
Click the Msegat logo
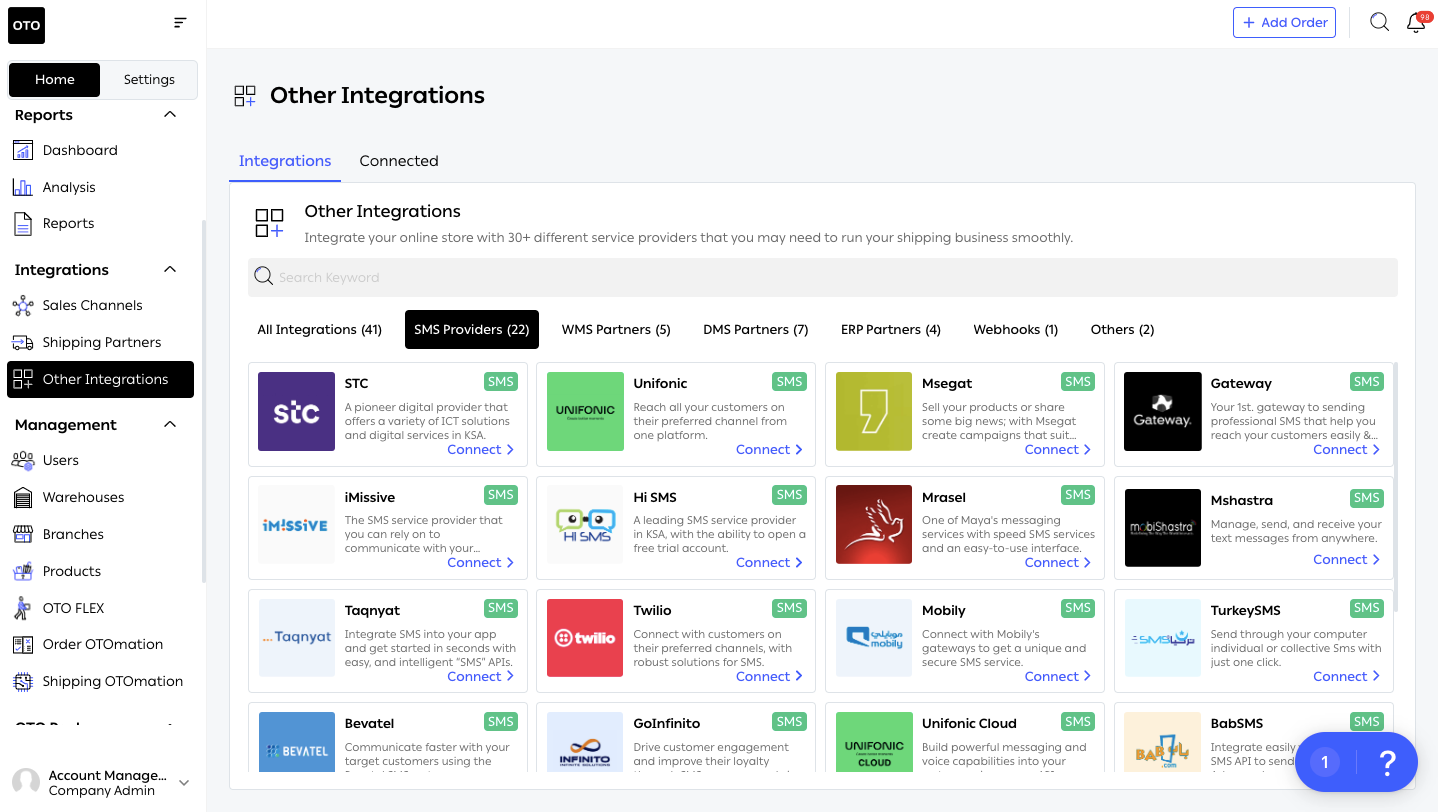click(874, 411)
